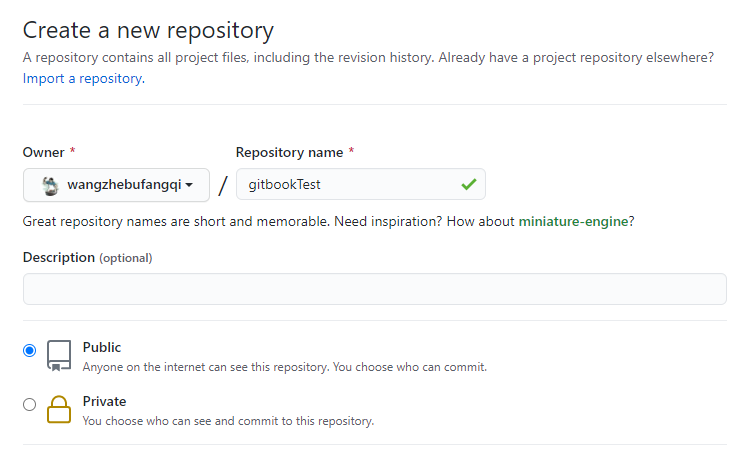Click the green checkmark in name field

[x=468, y=184]
